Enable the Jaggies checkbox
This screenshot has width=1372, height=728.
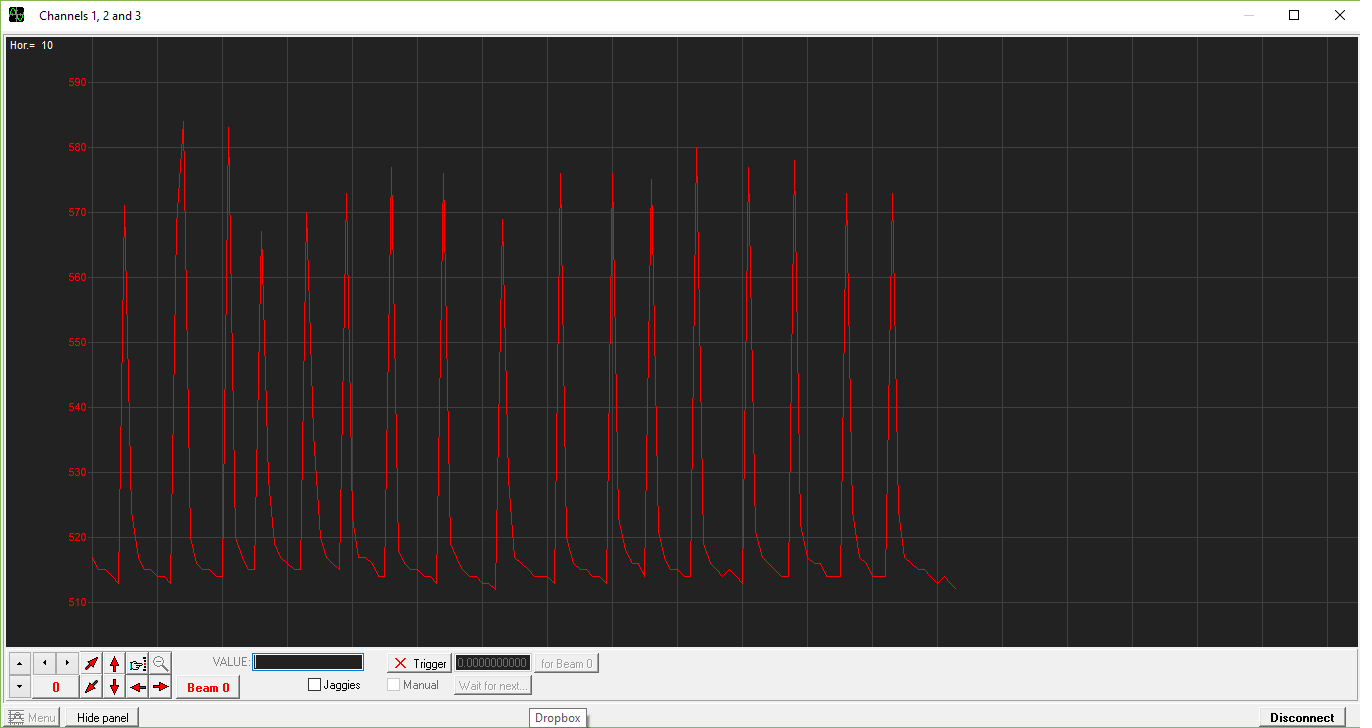[x=315, y=685]
